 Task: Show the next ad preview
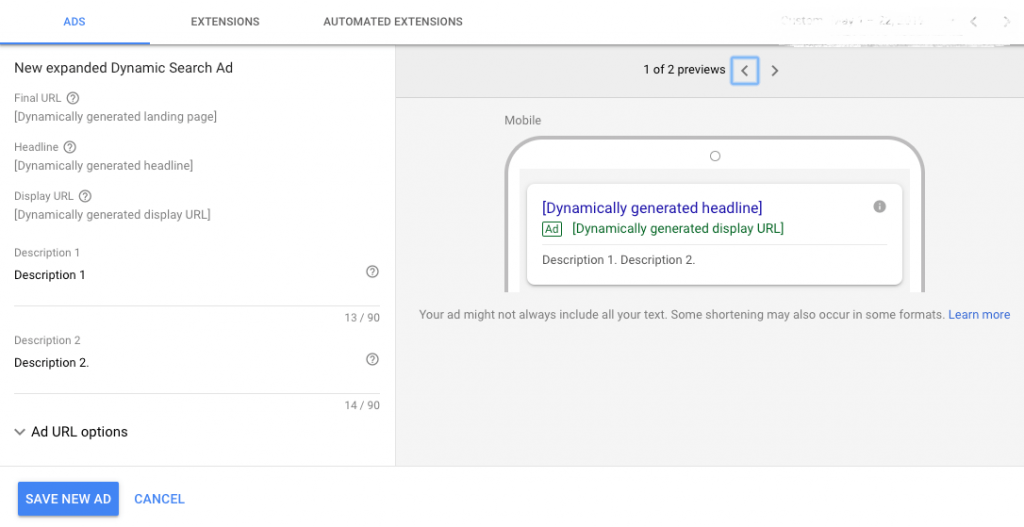pos(774,71)
